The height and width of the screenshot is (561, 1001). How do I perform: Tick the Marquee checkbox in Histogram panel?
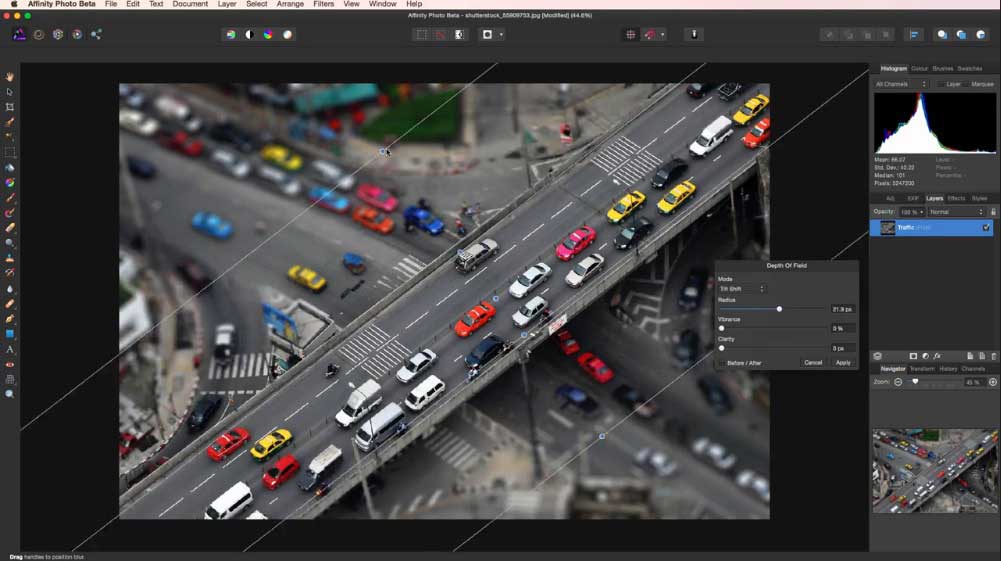click(967, 84)
